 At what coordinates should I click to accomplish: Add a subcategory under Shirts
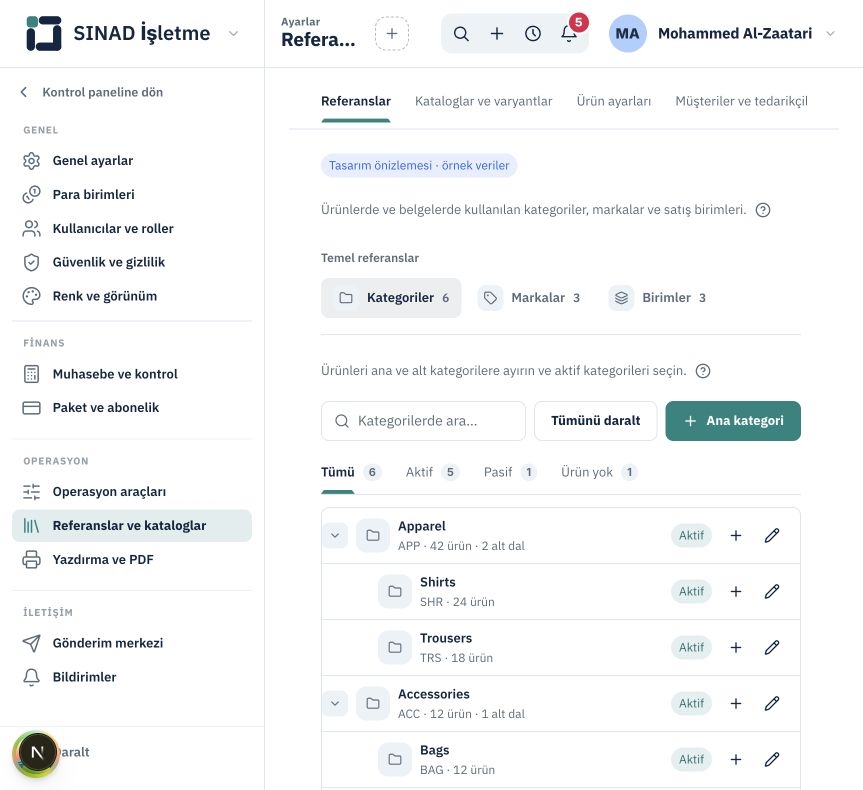(736, 591)
